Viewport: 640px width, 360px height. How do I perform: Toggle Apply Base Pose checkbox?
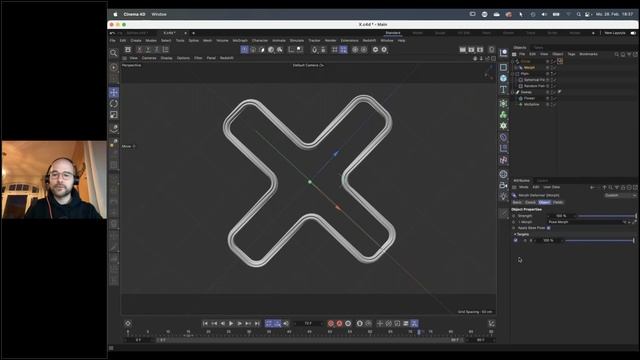click(x=549, y=228)
